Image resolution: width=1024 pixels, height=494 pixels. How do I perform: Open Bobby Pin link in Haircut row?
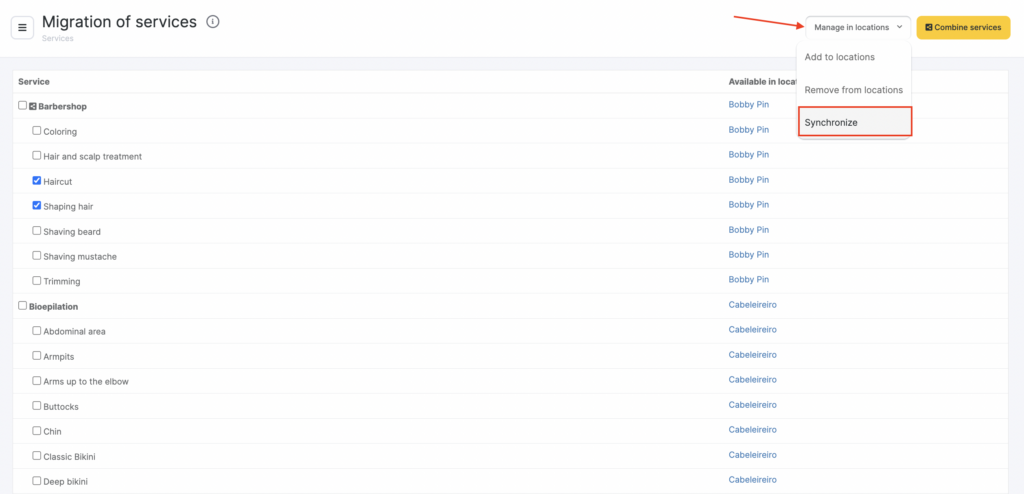coord(748,180)
